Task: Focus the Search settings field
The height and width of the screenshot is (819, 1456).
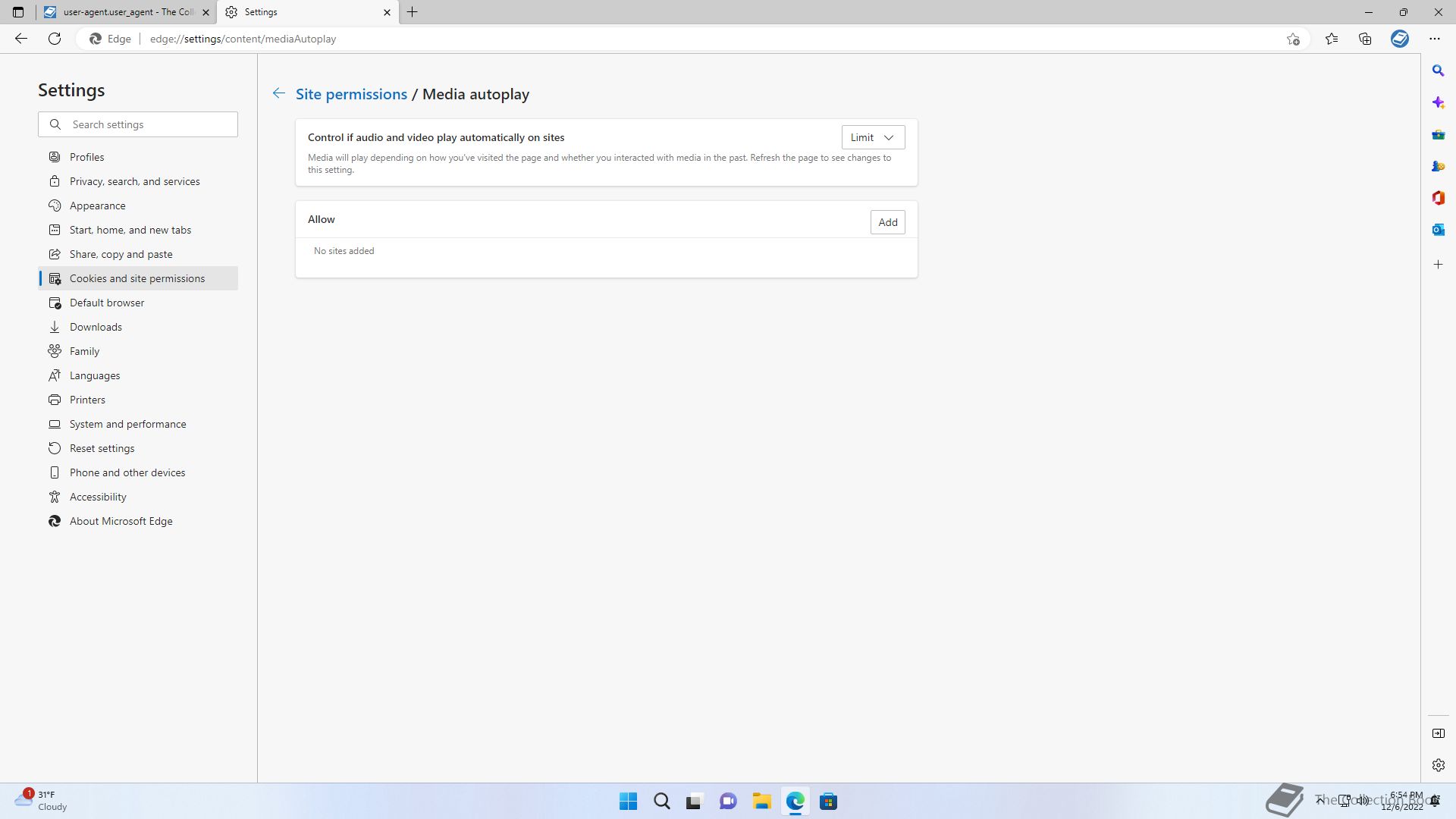Action: coord(138,124)
